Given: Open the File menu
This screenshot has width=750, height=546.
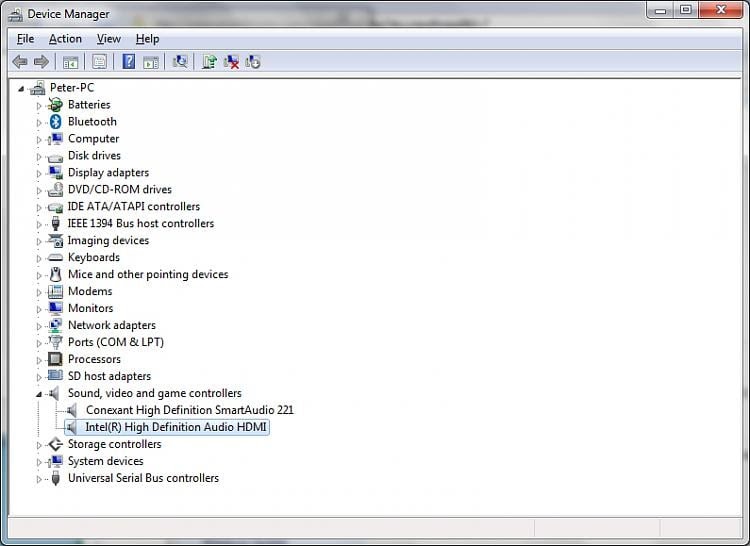Looking at the screenshot, I should point(25,39).
